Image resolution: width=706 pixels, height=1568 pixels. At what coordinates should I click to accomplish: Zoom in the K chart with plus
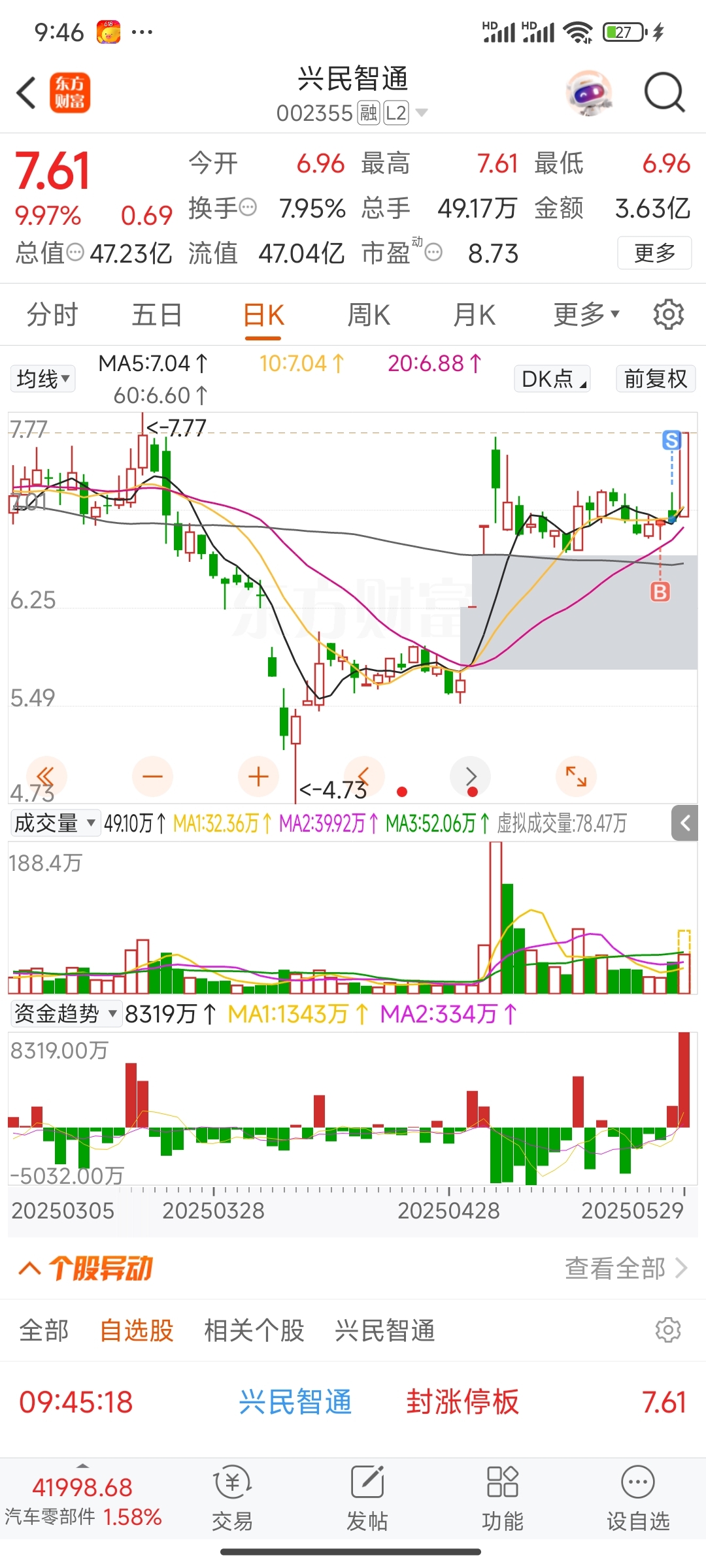(259, 776)
